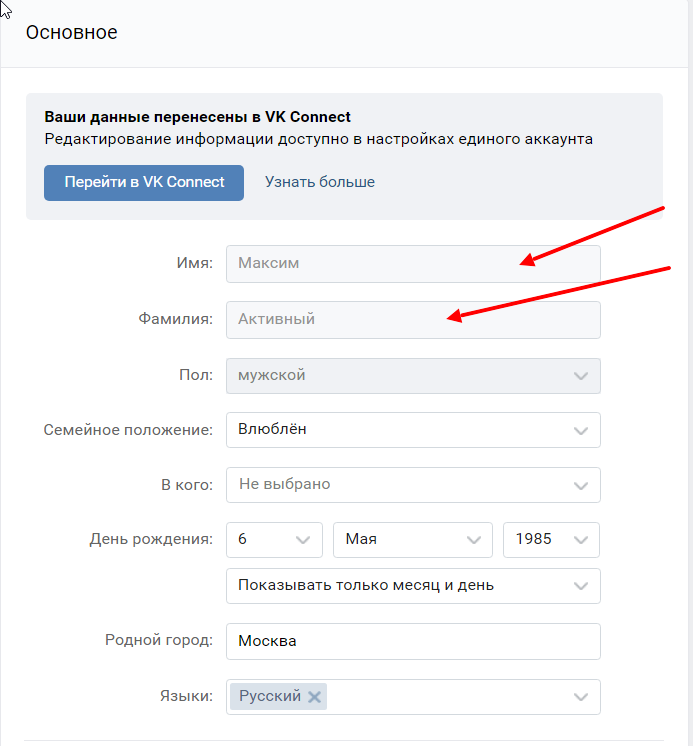Follow the Узнать больше link

[320, 182]
